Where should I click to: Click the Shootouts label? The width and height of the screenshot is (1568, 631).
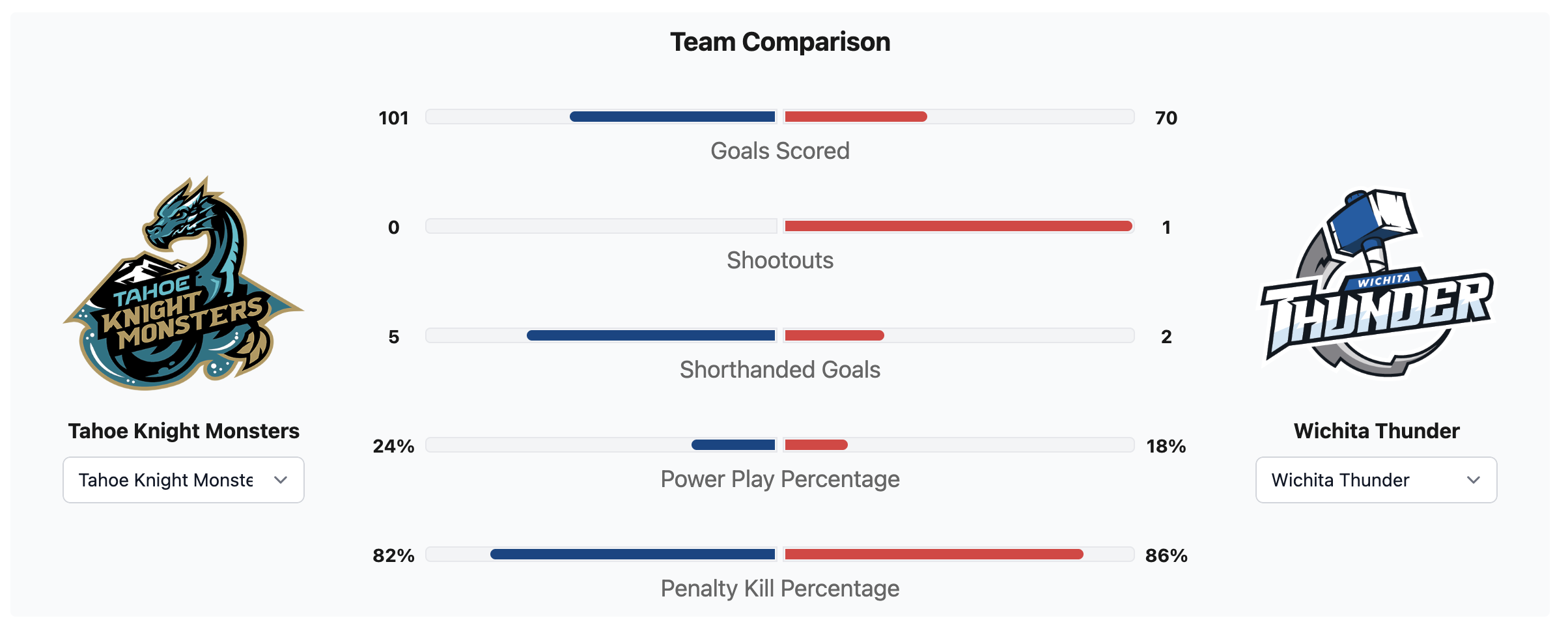coord(780,260)
